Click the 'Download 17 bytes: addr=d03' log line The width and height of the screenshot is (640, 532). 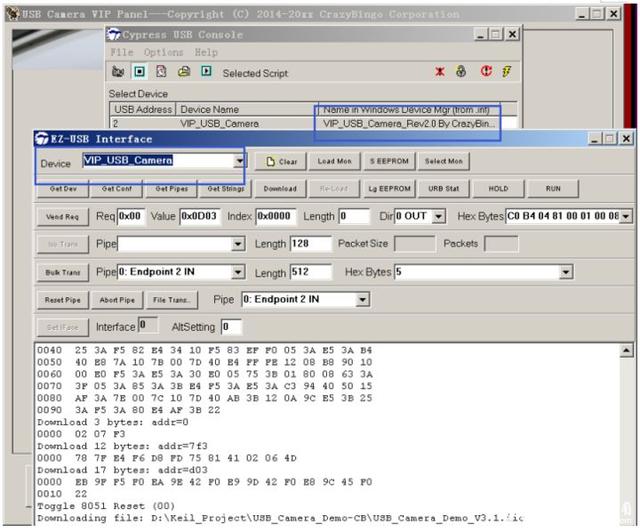[122, 470]
